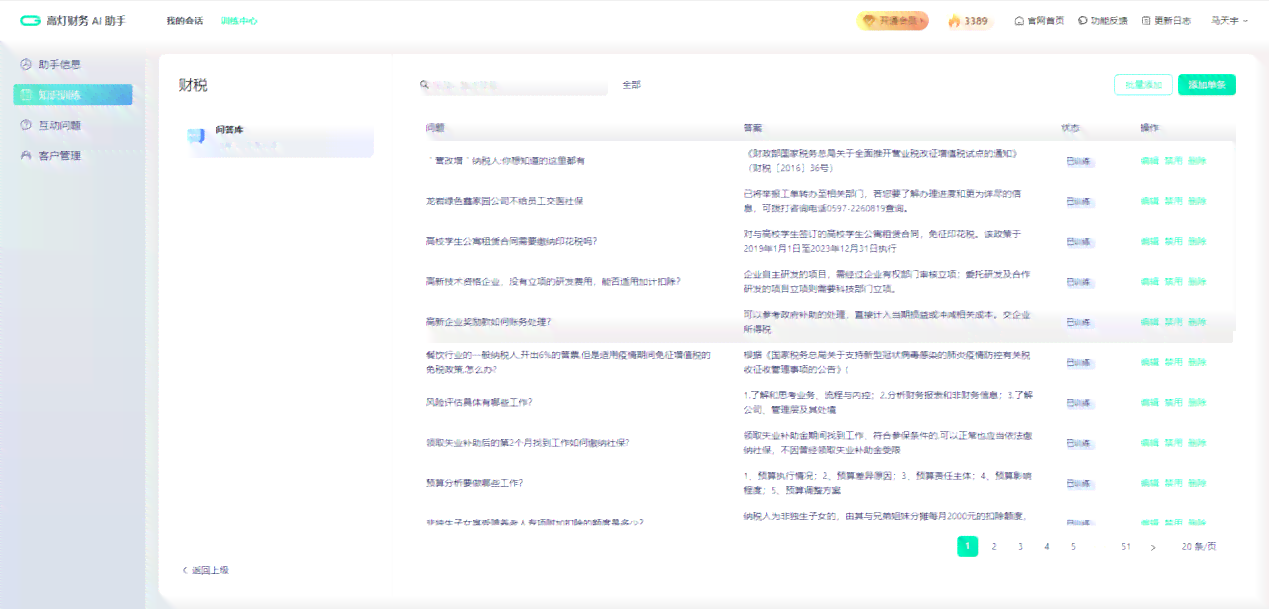Click the 高灯财务 AI 助手 logo icon

(30, 21)
